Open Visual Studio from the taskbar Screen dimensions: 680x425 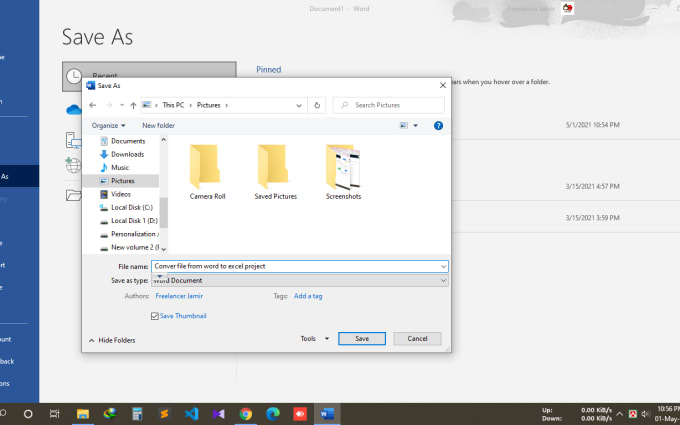(x=219, y=414)
